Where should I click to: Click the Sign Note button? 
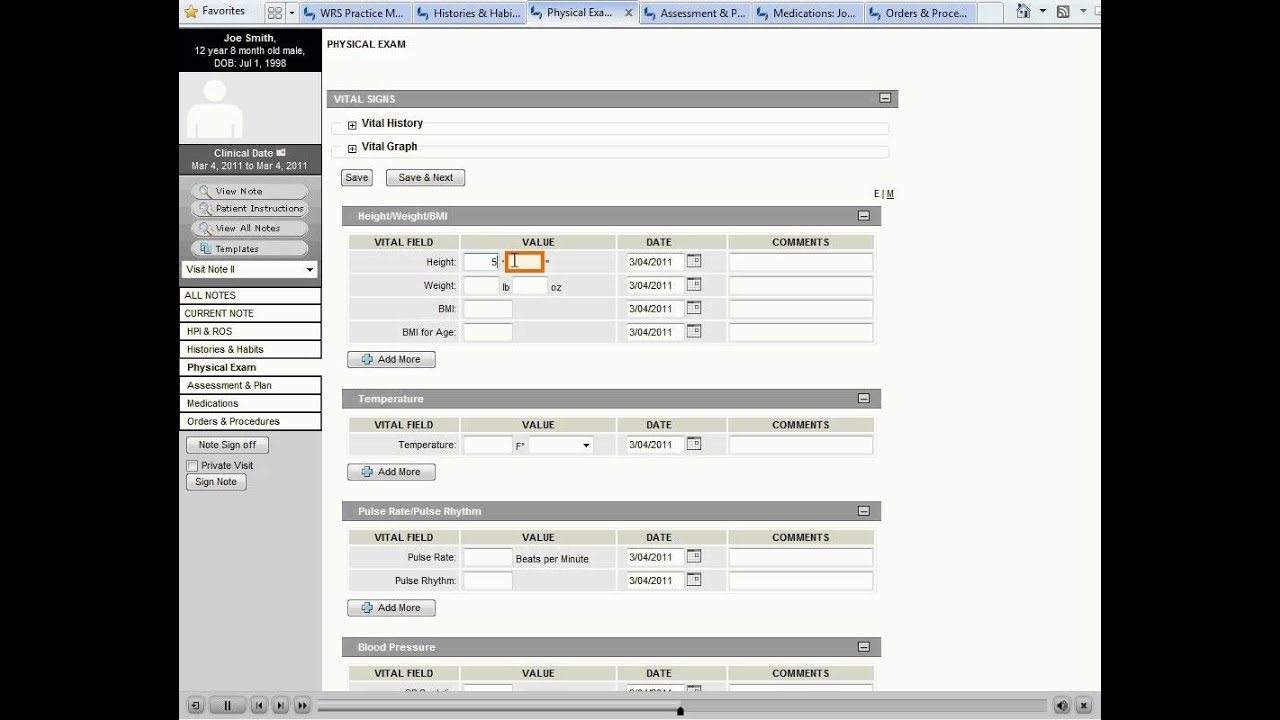coord(216,482)
